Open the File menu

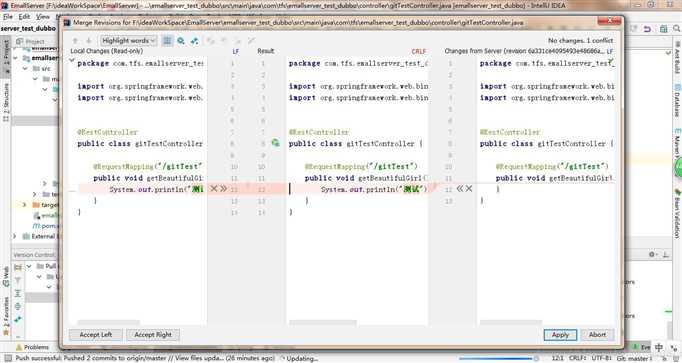click(x=8, y=17)
